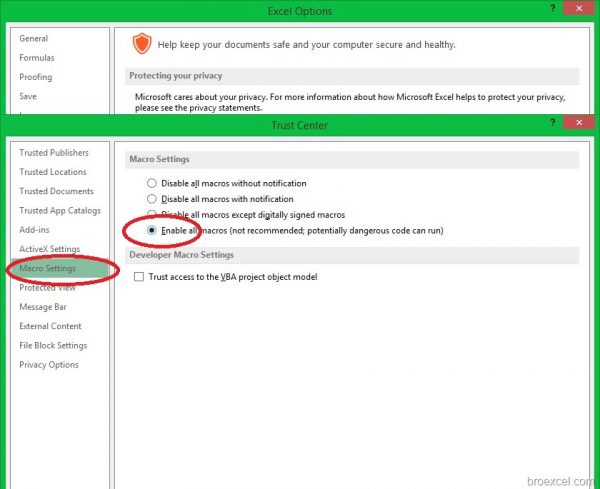Select Macro Settings in the sidebar
Screen dimensions: 600x489
[x=47, y=268]
